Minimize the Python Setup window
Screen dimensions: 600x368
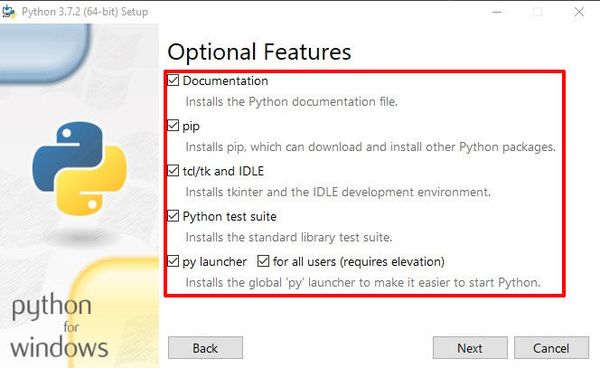497,12
